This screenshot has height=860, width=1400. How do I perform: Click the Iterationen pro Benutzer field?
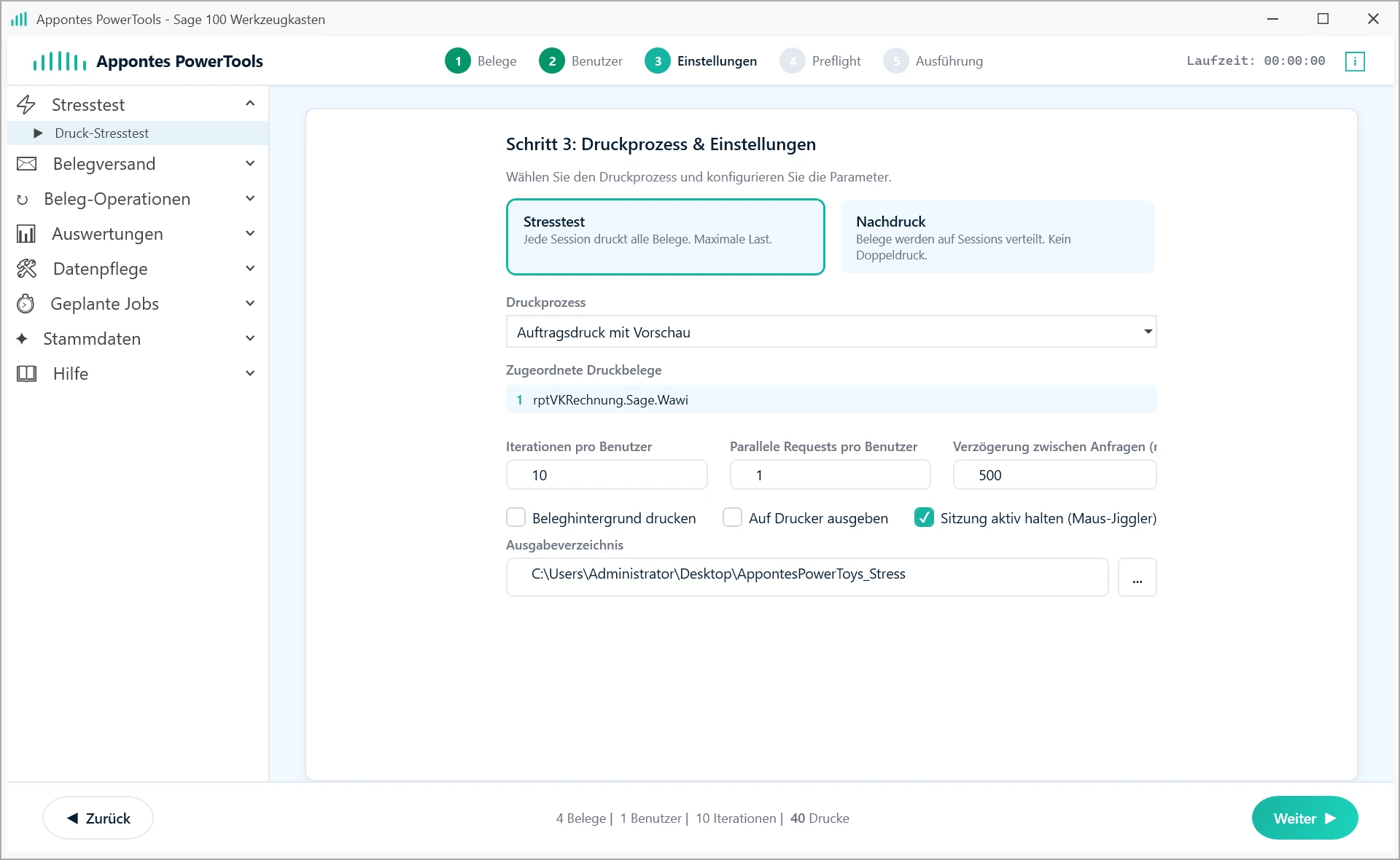pos(607,474)
